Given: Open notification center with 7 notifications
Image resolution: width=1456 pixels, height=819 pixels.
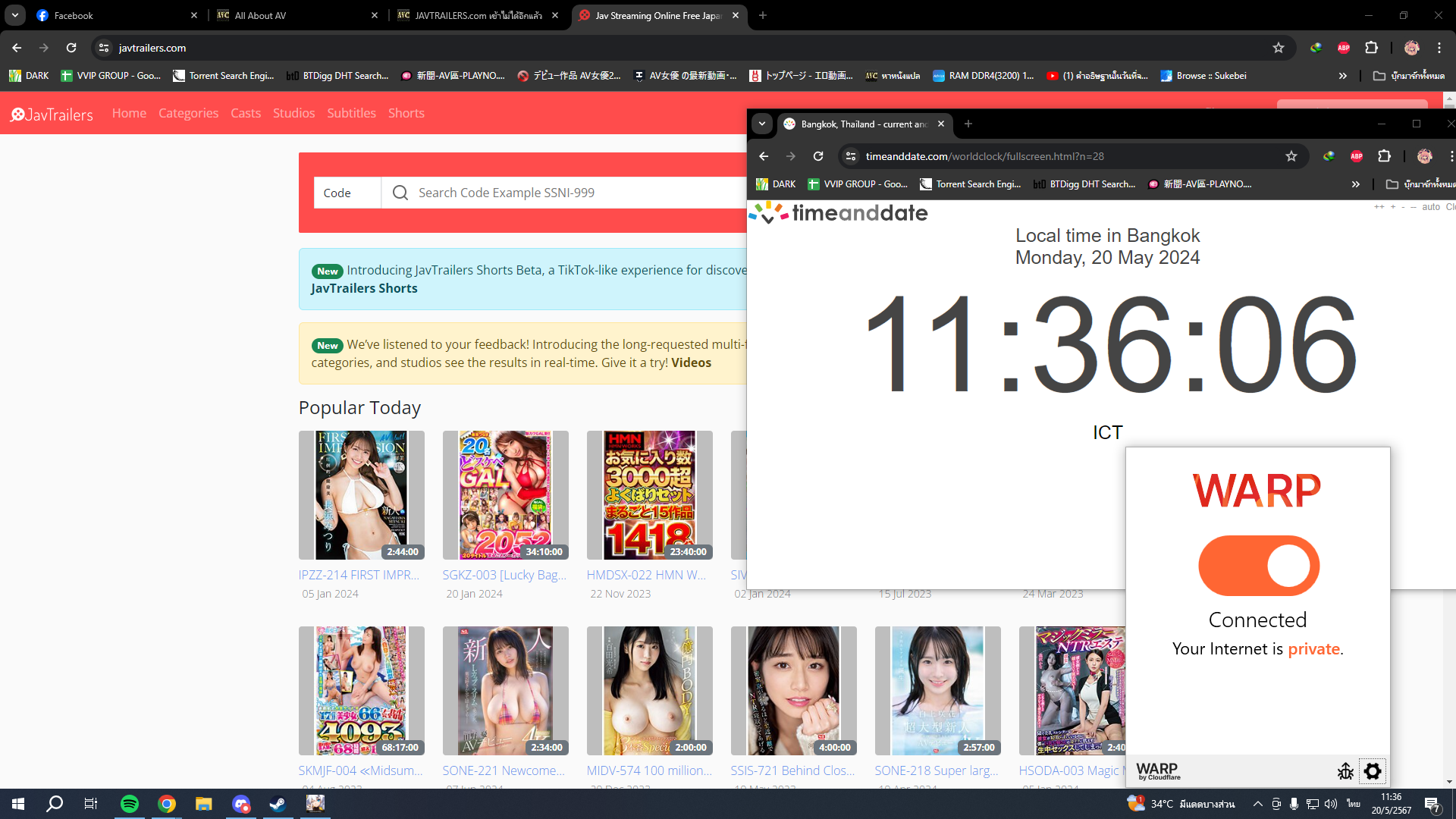Looking at the screenshot, I should [1432, 805].
